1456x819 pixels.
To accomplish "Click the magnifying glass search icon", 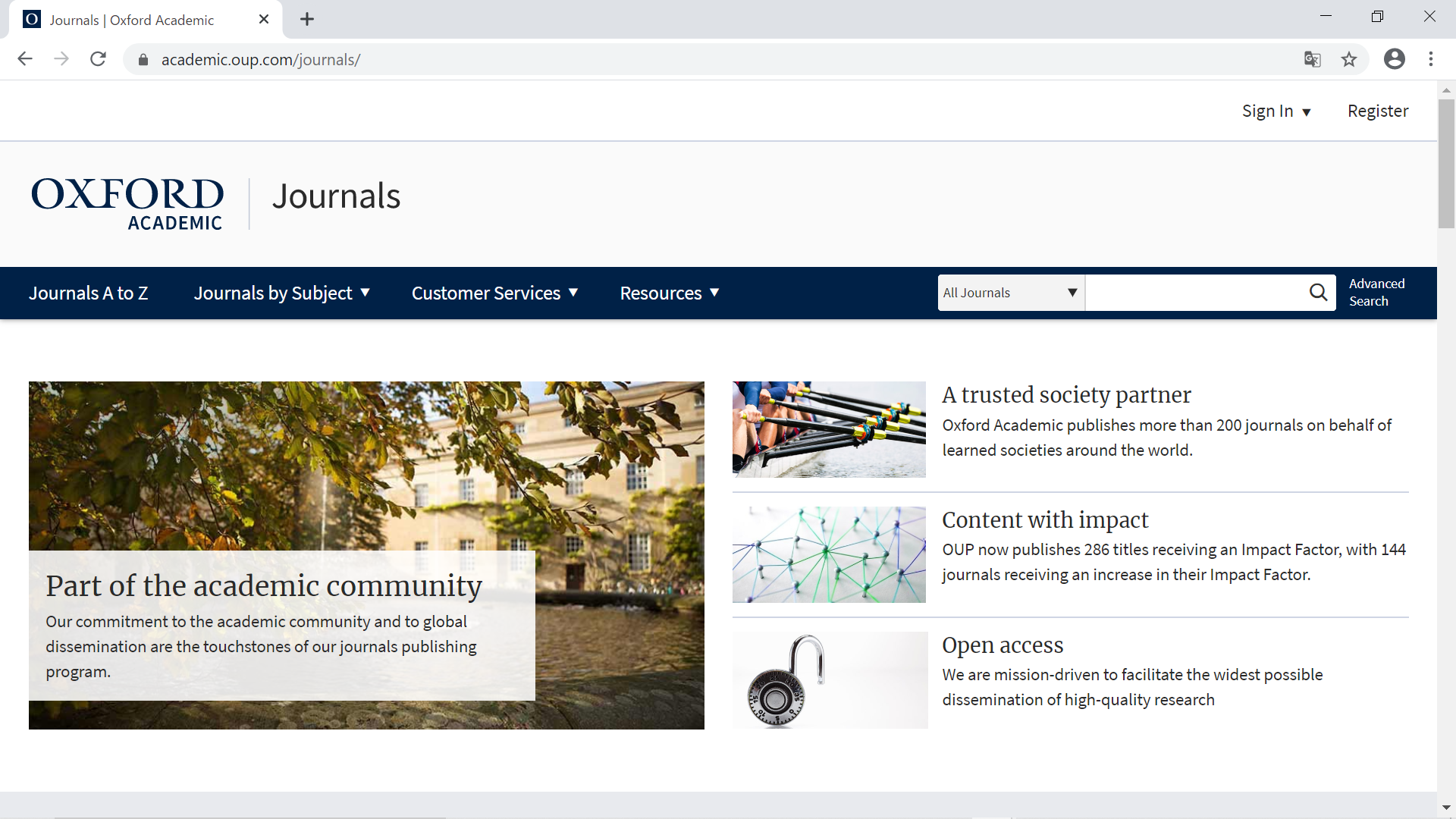I will click(1319, 293).
